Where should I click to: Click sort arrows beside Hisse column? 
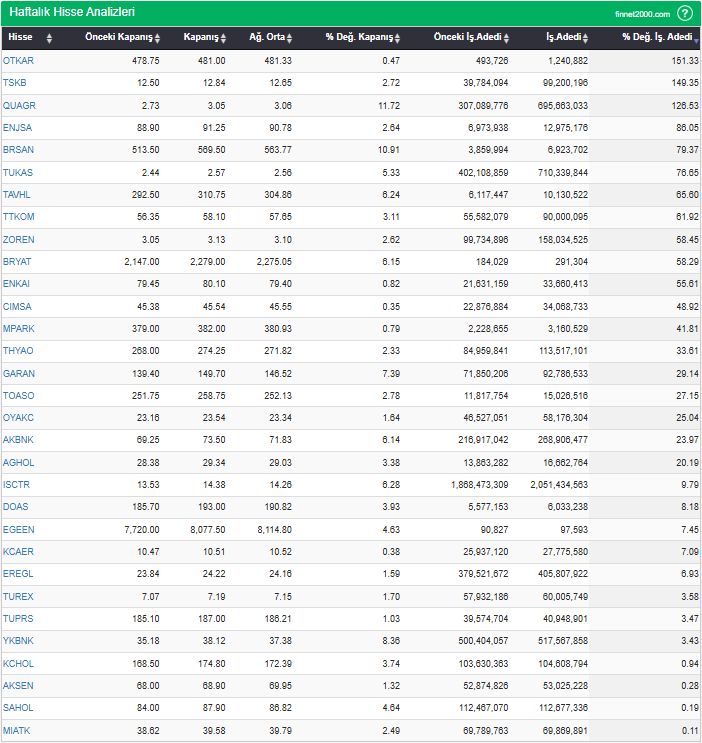(x=49, y=38)
